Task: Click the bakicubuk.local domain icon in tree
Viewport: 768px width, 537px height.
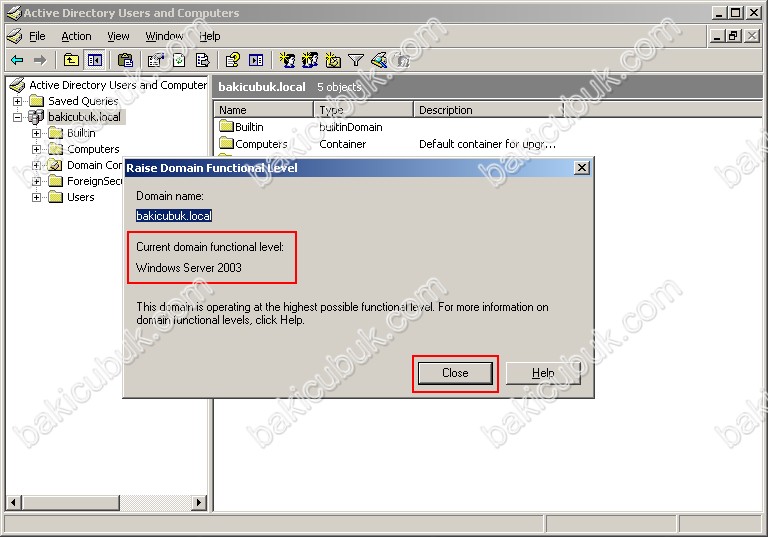Action: click(x=36, y=117)
